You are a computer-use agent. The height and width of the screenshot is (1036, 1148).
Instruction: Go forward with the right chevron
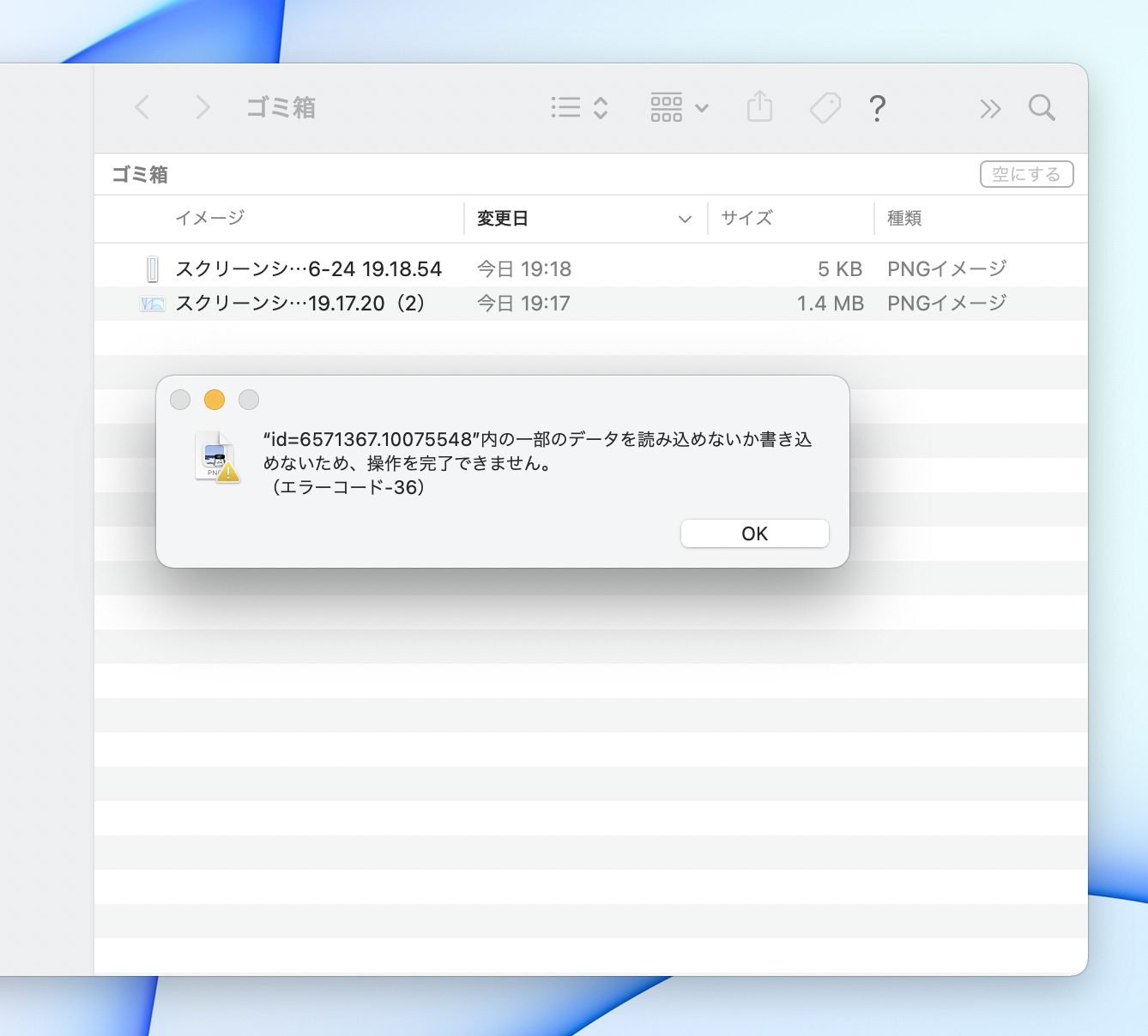pyautogui.click(x=202, y=107)
